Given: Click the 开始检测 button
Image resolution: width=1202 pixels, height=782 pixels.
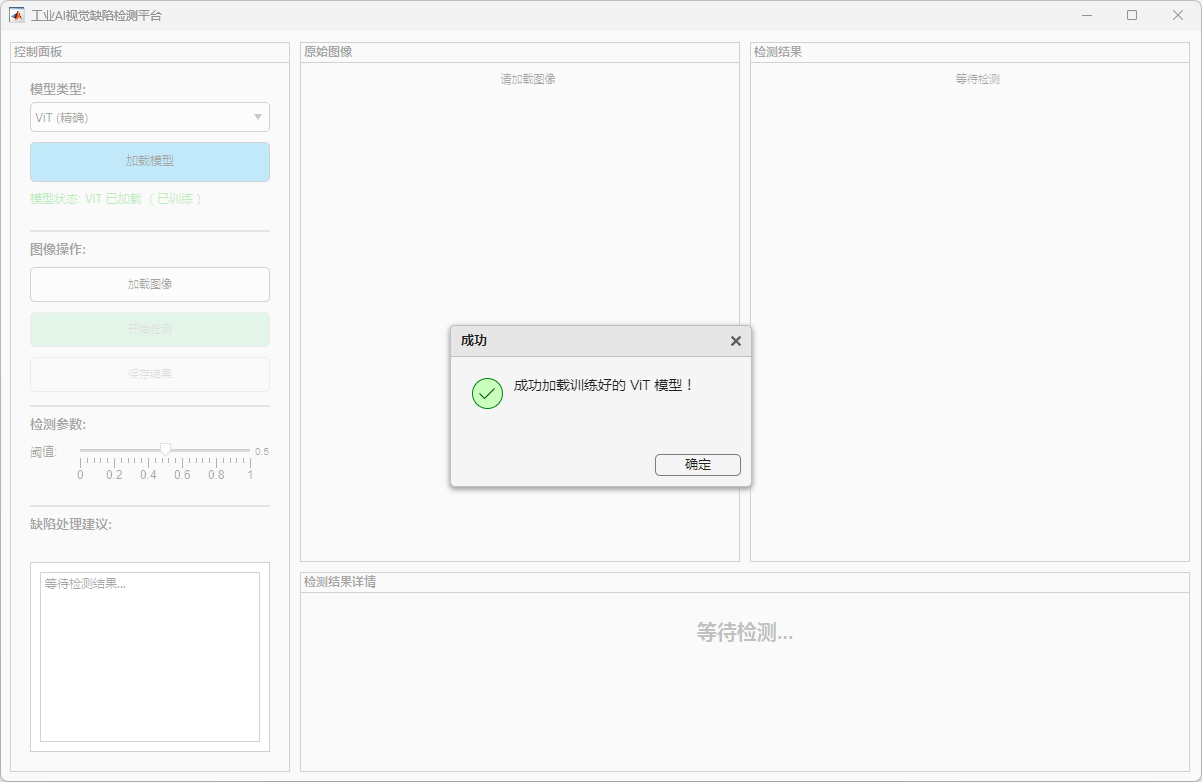Looking at the screenshot, I should [150, 329].
